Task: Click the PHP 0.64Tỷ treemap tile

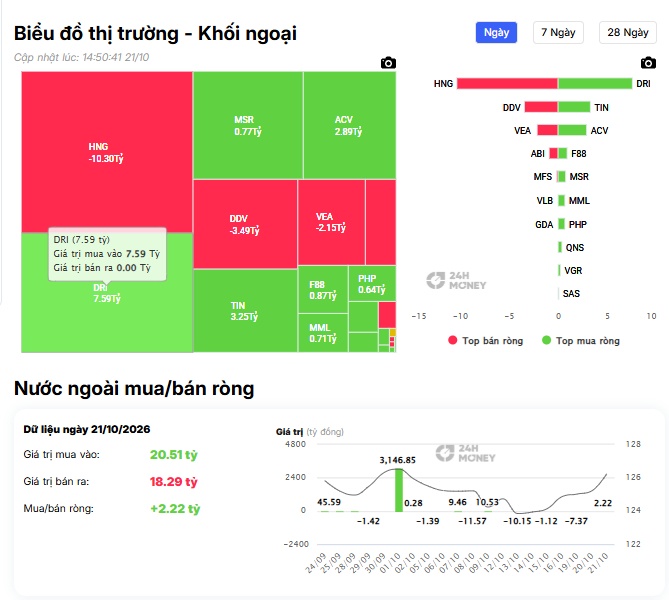Action: click(372, 284)
